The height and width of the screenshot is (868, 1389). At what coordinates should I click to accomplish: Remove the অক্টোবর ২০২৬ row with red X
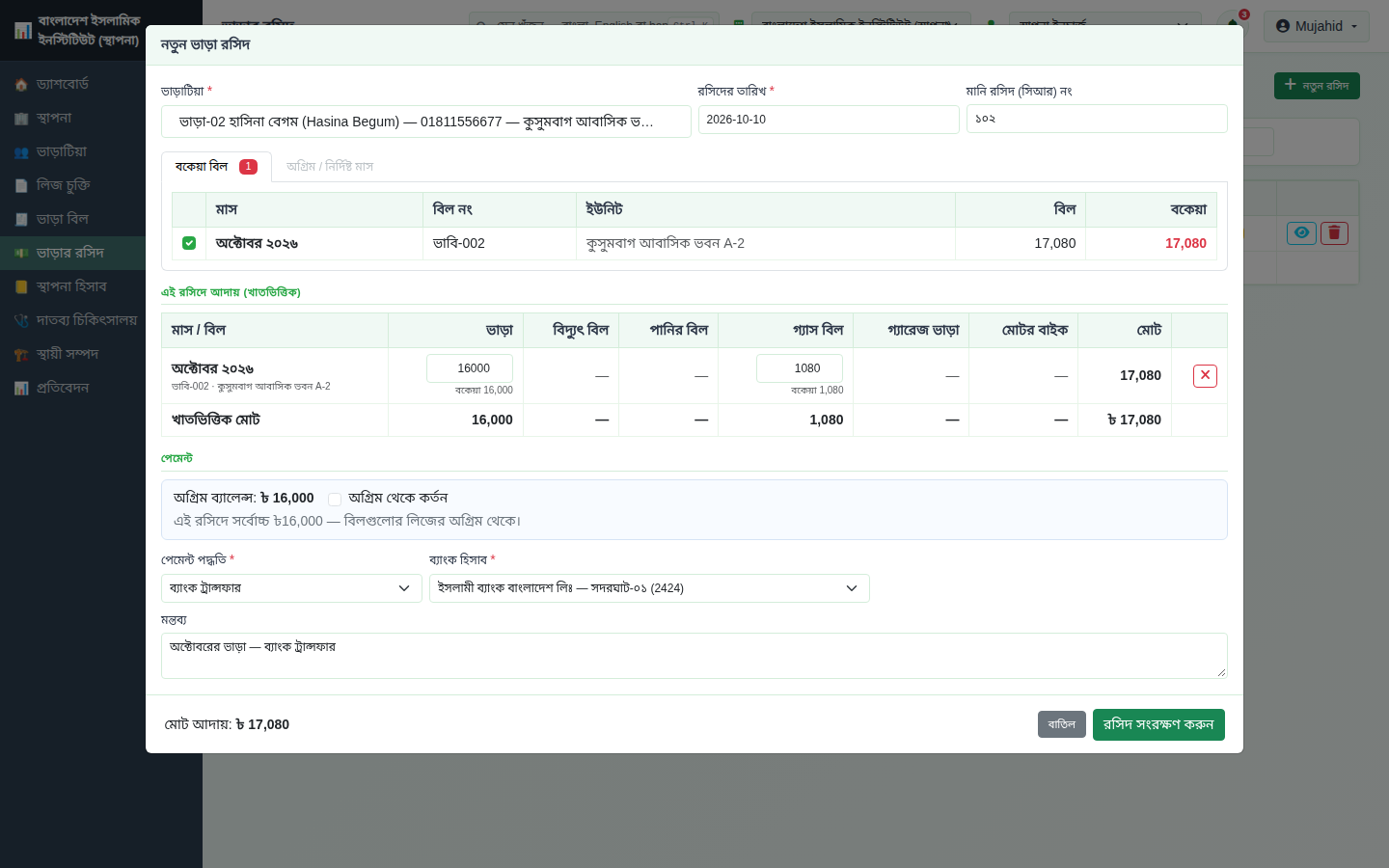(1205, 375)
